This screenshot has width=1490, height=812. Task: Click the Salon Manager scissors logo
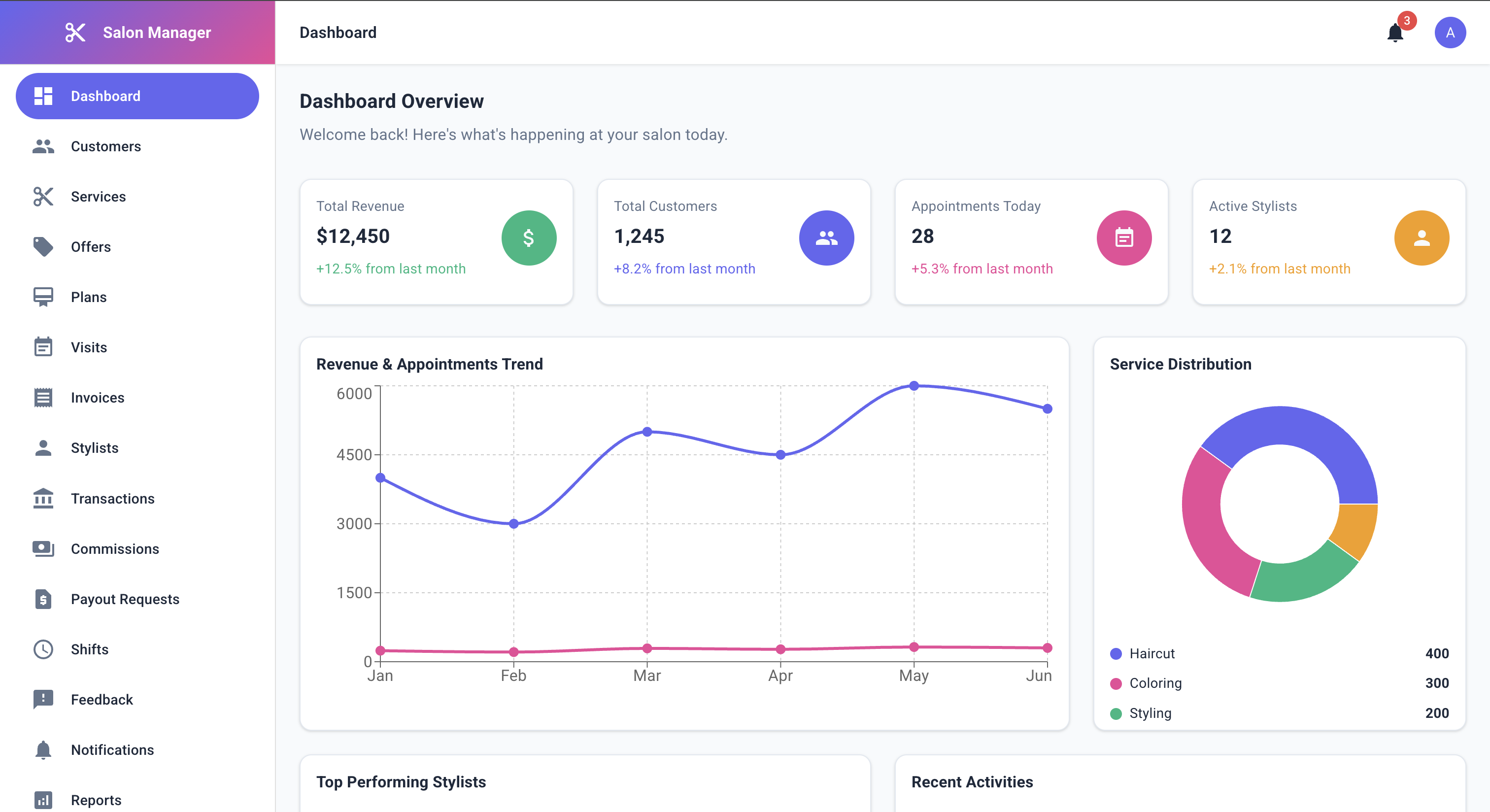75,33
